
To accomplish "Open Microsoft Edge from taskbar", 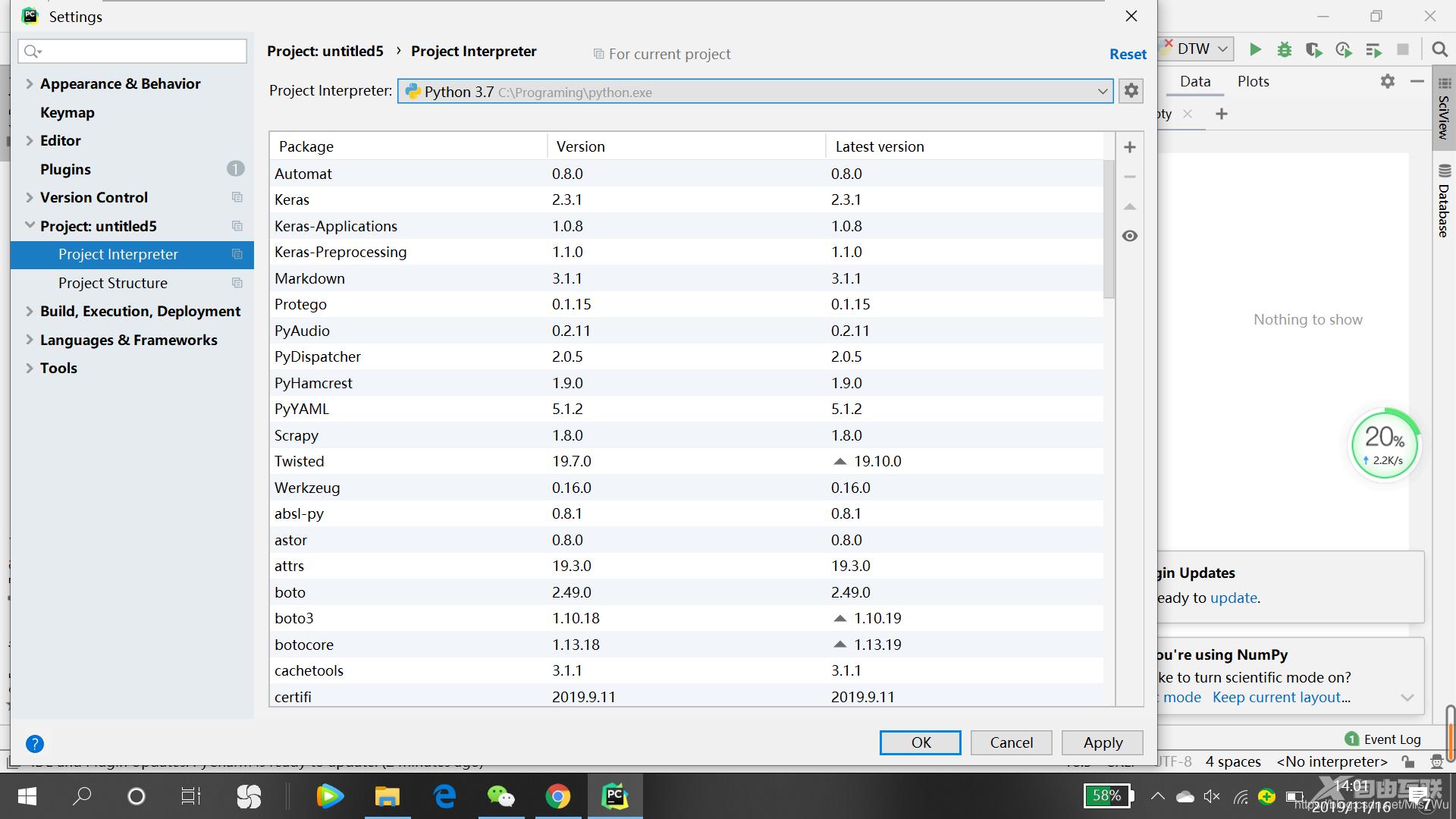I will (444, 796).
